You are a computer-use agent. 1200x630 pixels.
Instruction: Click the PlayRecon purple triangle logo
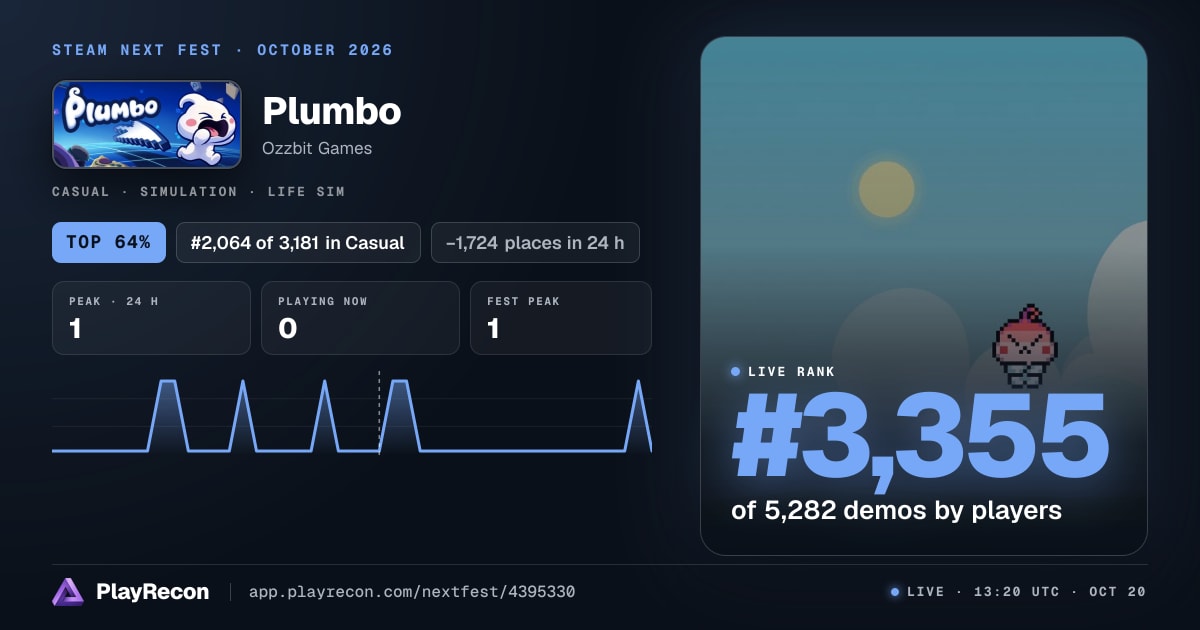(68, 592)
